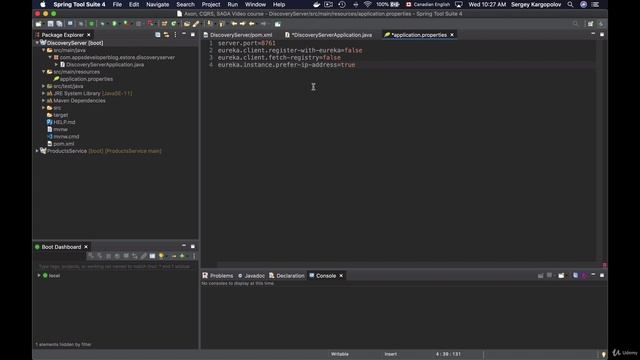Image resolution: width=640 pixels, height=360 pixels.
Task: Close the Console view tab
Action: [x=341, y=276]
